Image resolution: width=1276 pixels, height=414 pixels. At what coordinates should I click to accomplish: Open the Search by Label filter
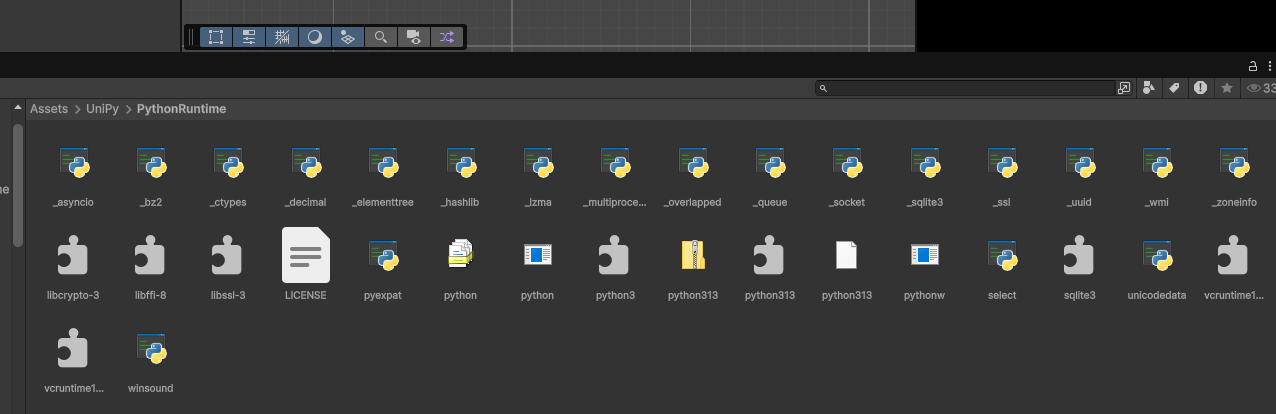click(1175, 88)
